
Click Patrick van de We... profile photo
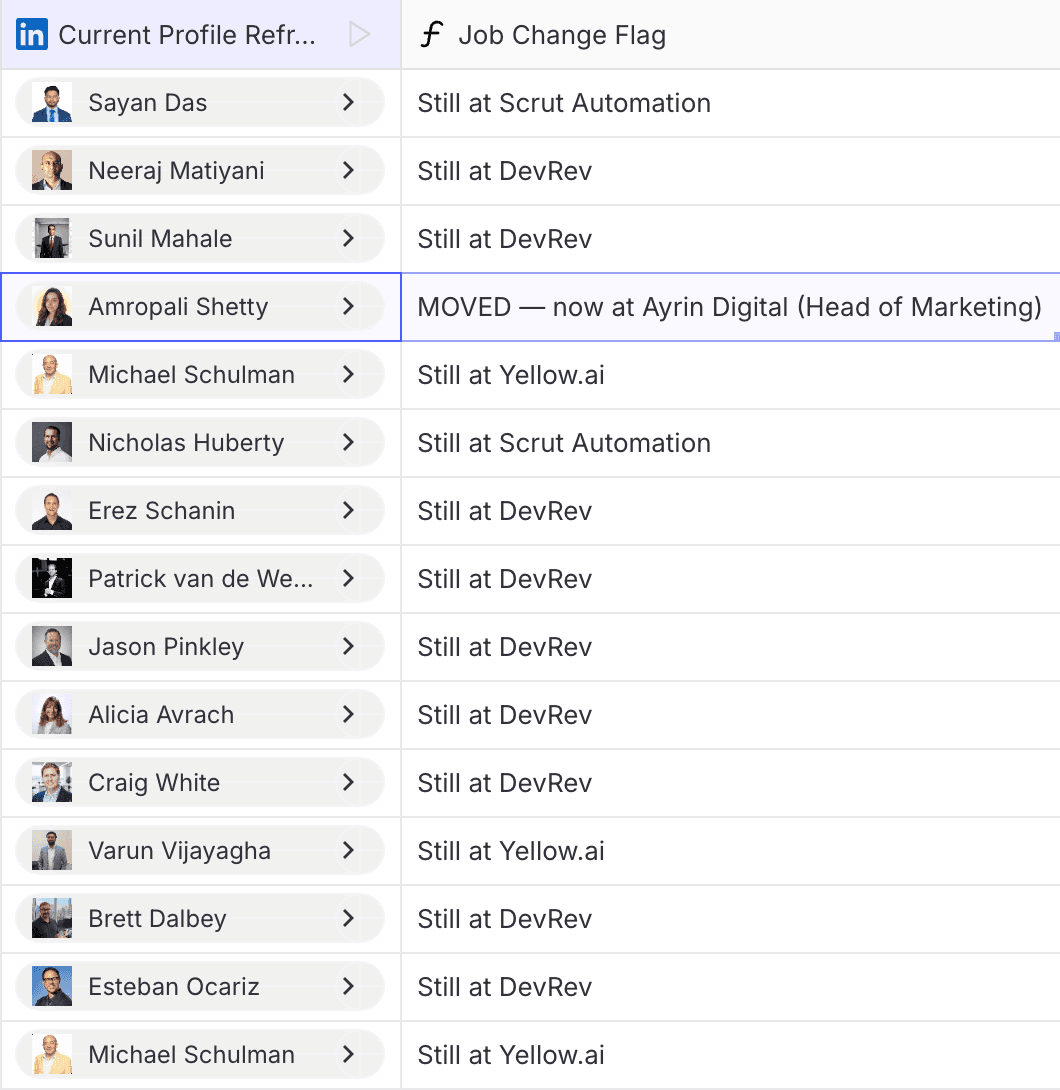coord(52,578)
